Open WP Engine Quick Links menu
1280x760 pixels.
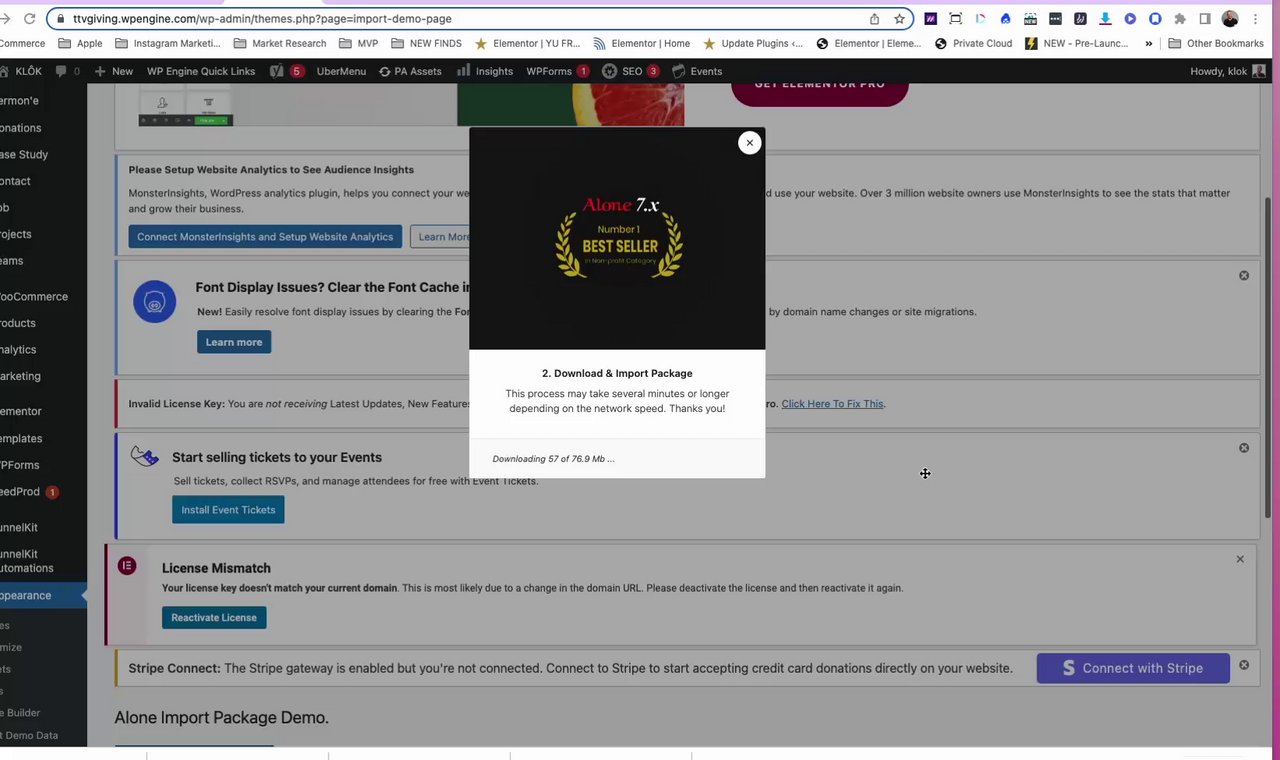click(x=201, y=71)
